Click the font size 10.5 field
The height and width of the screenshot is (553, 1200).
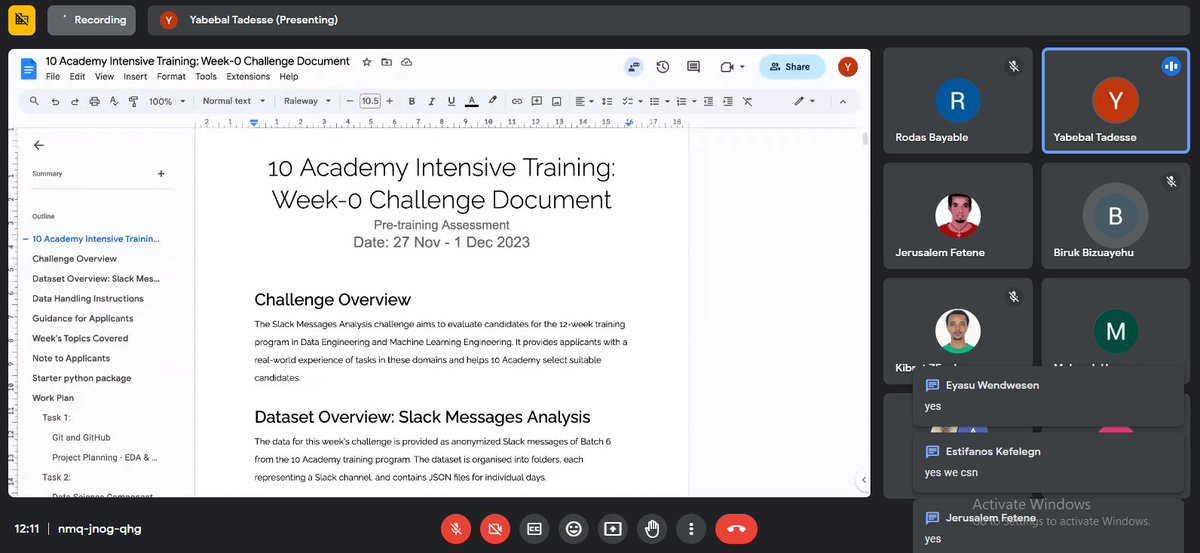click(x=370, y=101)
